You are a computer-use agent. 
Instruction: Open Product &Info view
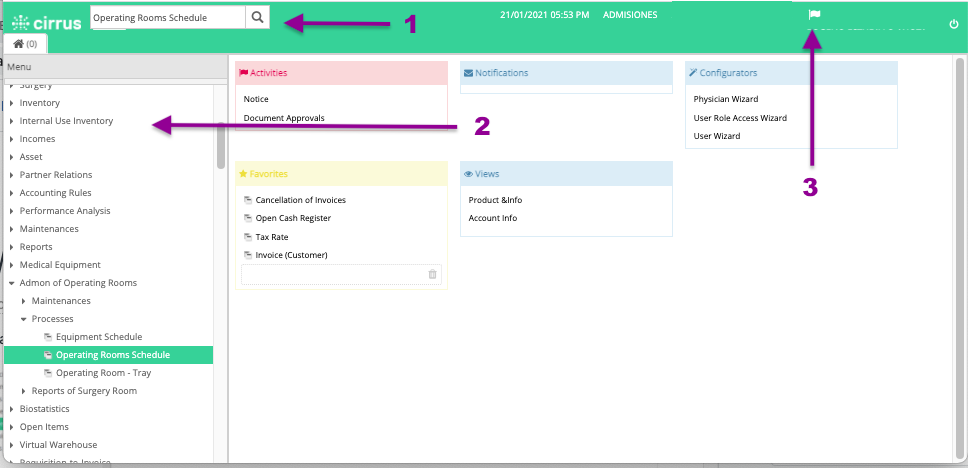(495, 200)
